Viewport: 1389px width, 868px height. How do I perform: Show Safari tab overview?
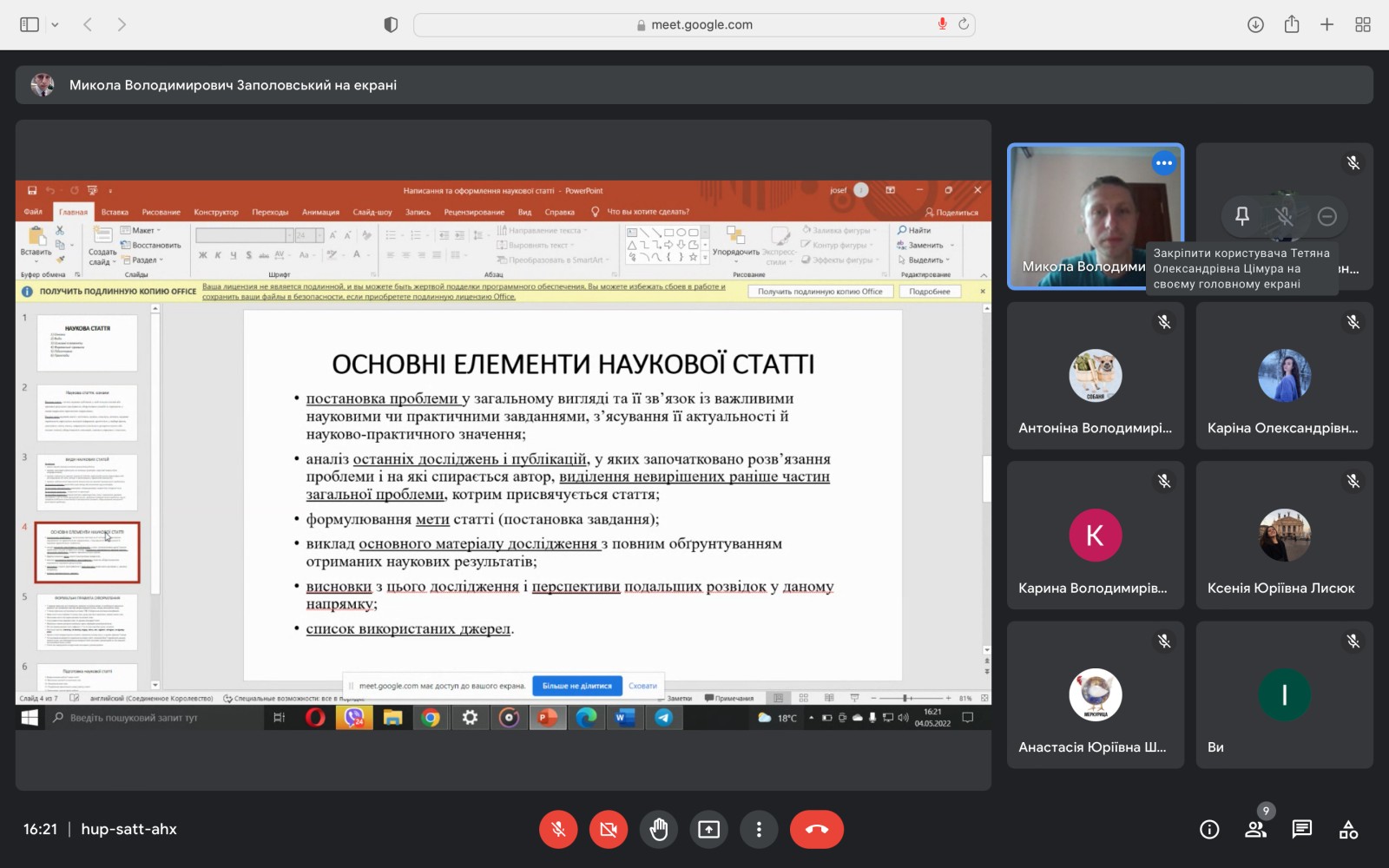(1363, 24)
